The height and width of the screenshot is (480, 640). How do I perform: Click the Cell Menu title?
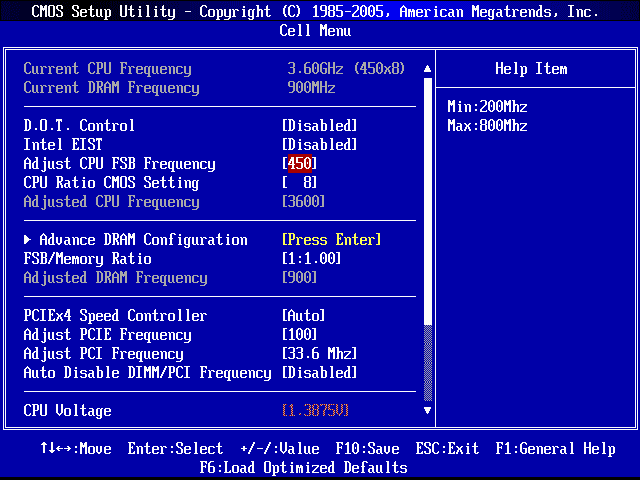[x=315, y=31]
